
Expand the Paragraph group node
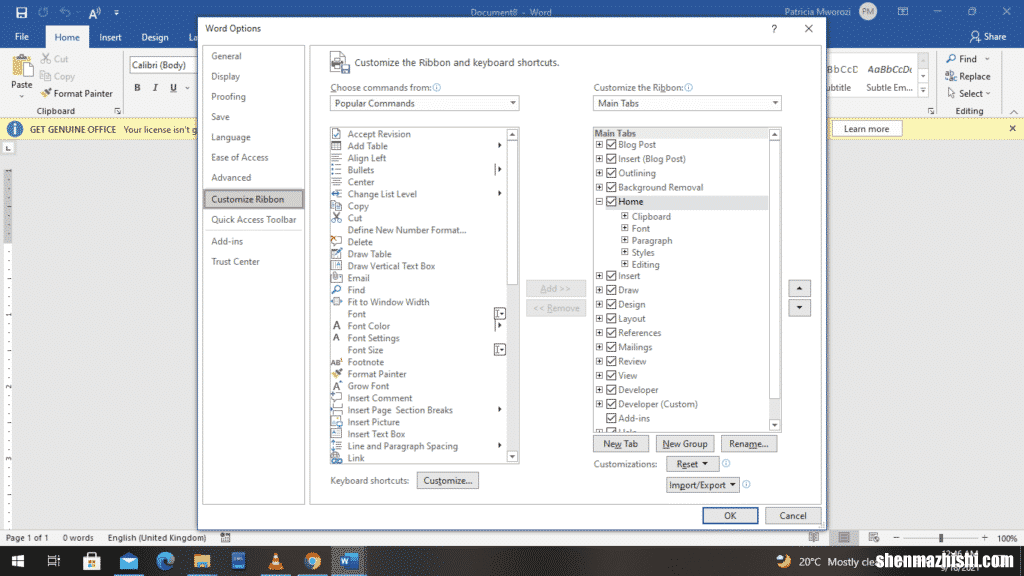(625, 240)
